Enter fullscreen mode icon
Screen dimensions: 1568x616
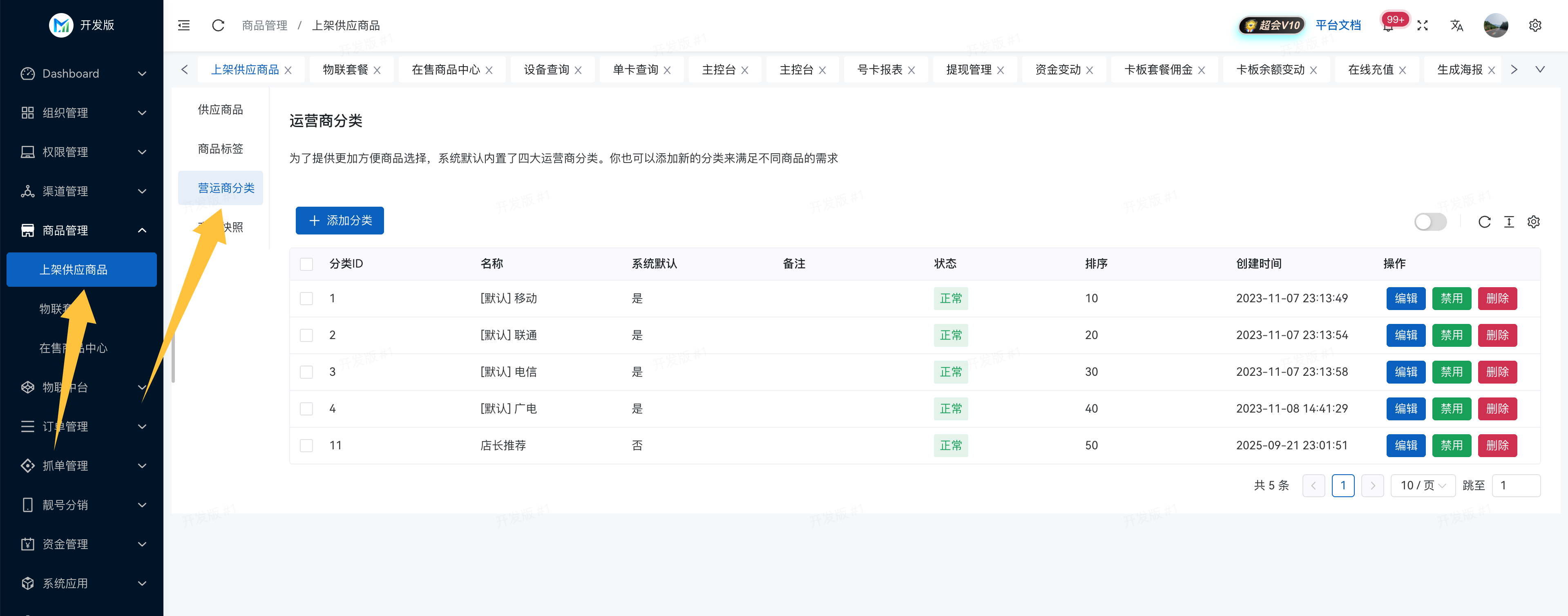[1422, 25]
